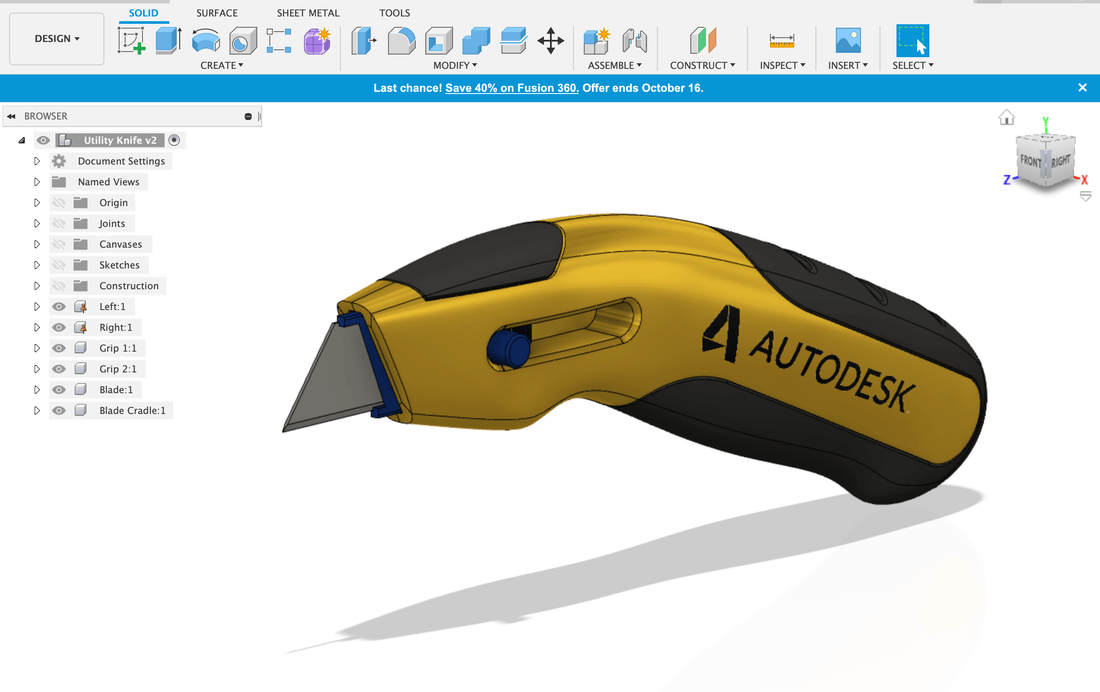1100x692 pixels.
Task: Go to Home view on ViewCube
Action: click(x=1007, y=117)
